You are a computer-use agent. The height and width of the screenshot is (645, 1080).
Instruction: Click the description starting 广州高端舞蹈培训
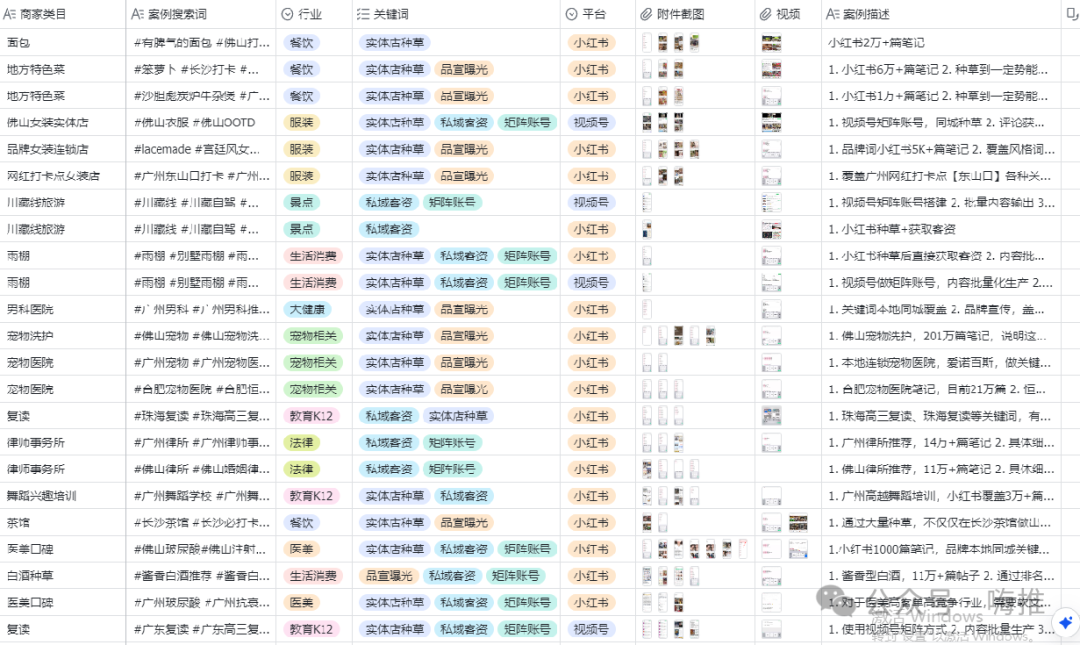coord(941,496)
